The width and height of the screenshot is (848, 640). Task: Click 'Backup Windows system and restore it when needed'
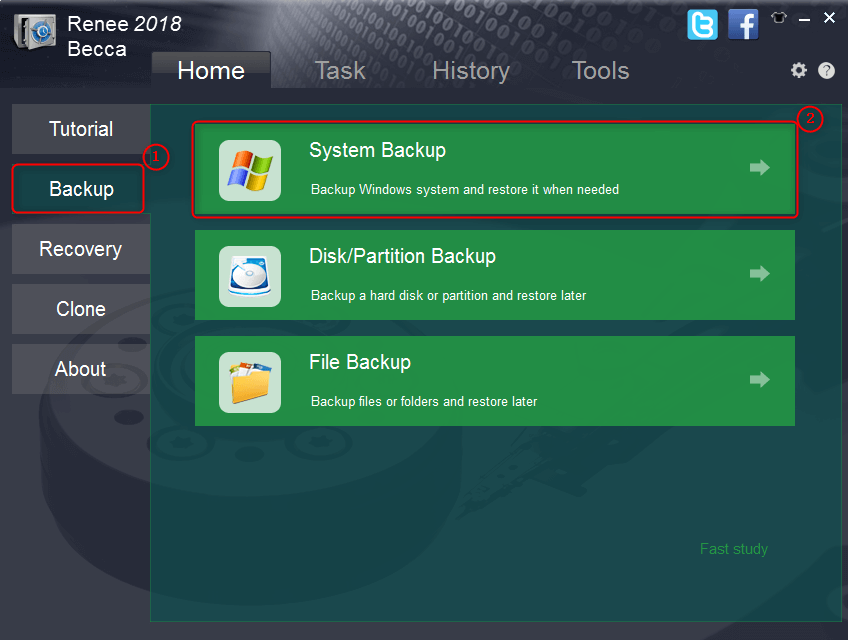(x=465, y=190)
